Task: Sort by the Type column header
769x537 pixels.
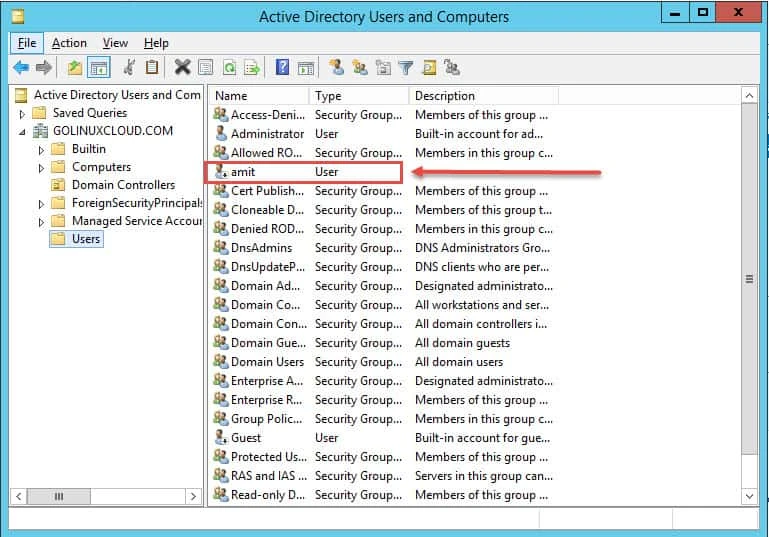Action: pos(359,96)
